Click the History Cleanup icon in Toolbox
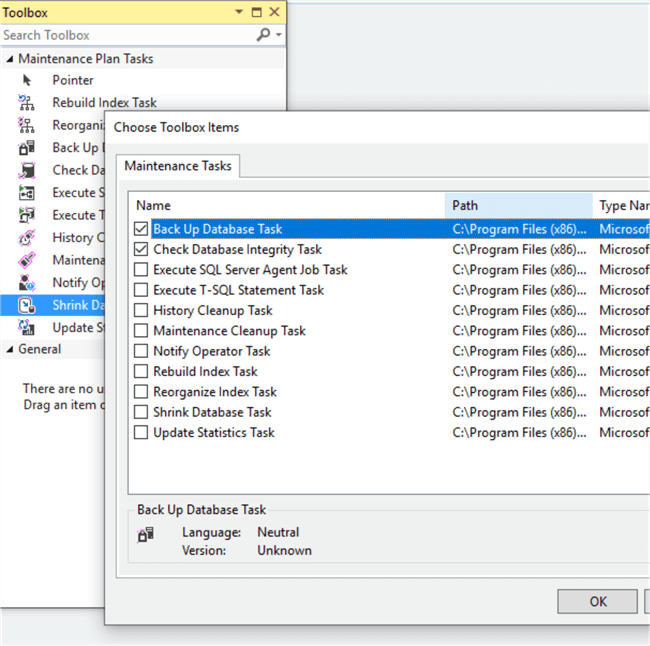The image size is (650, 646). (27, 238)
